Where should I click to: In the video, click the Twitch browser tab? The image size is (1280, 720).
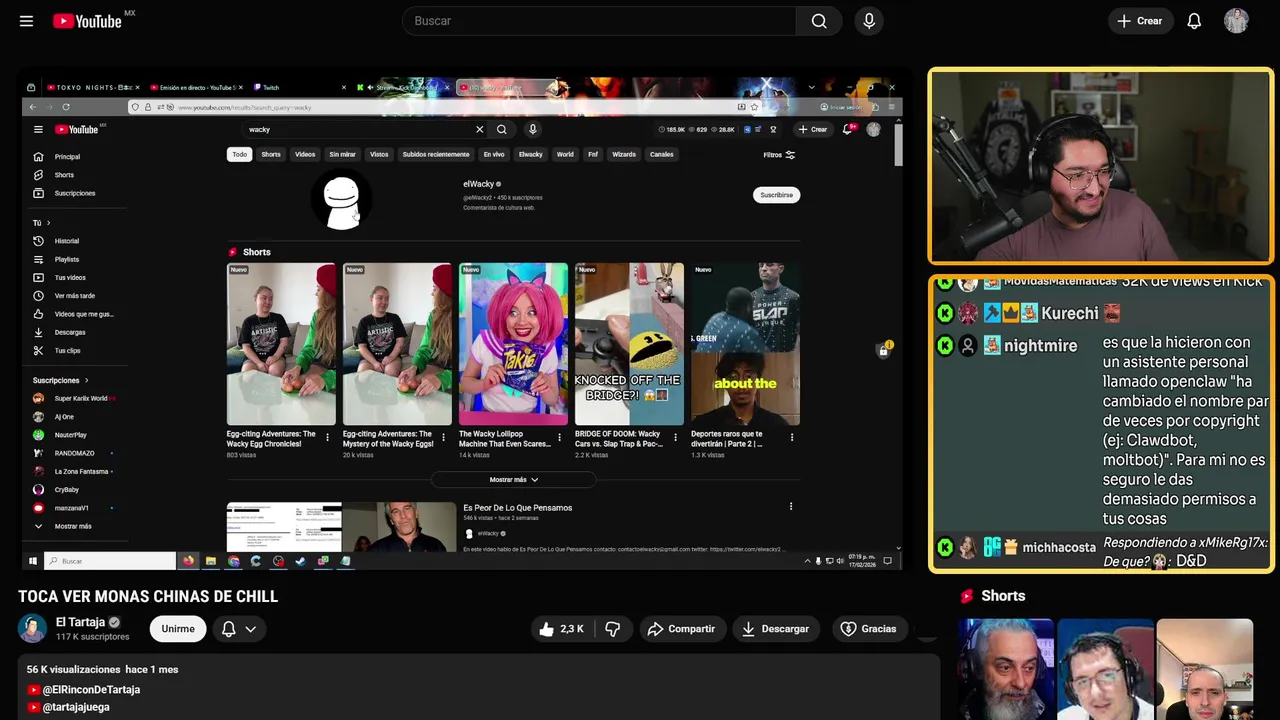coord(300,88)
